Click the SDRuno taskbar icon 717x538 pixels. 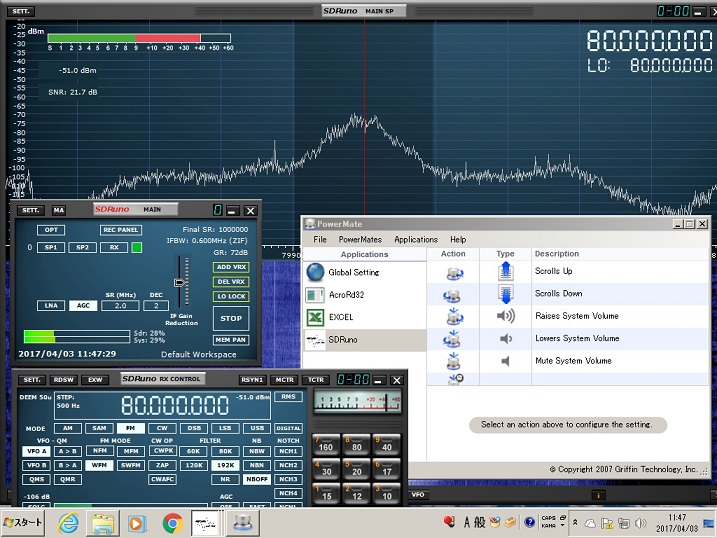[205, 523]
